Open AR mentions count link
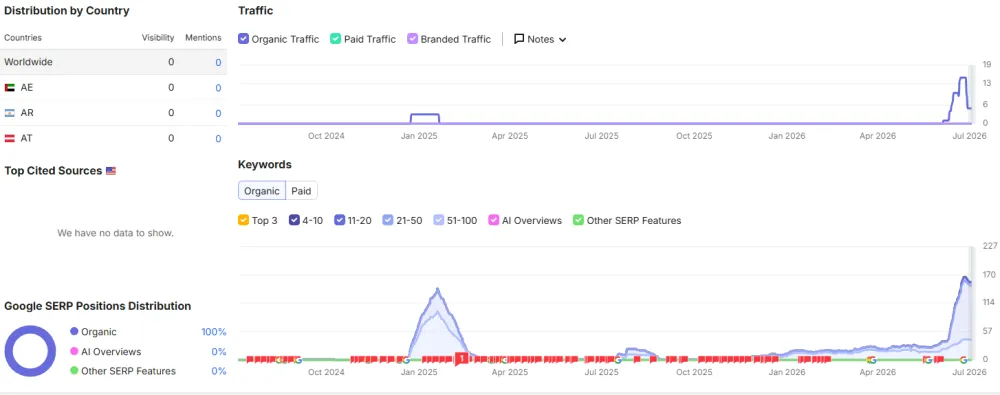Viewport: 1000px width, 395px height. pos(218,114)
